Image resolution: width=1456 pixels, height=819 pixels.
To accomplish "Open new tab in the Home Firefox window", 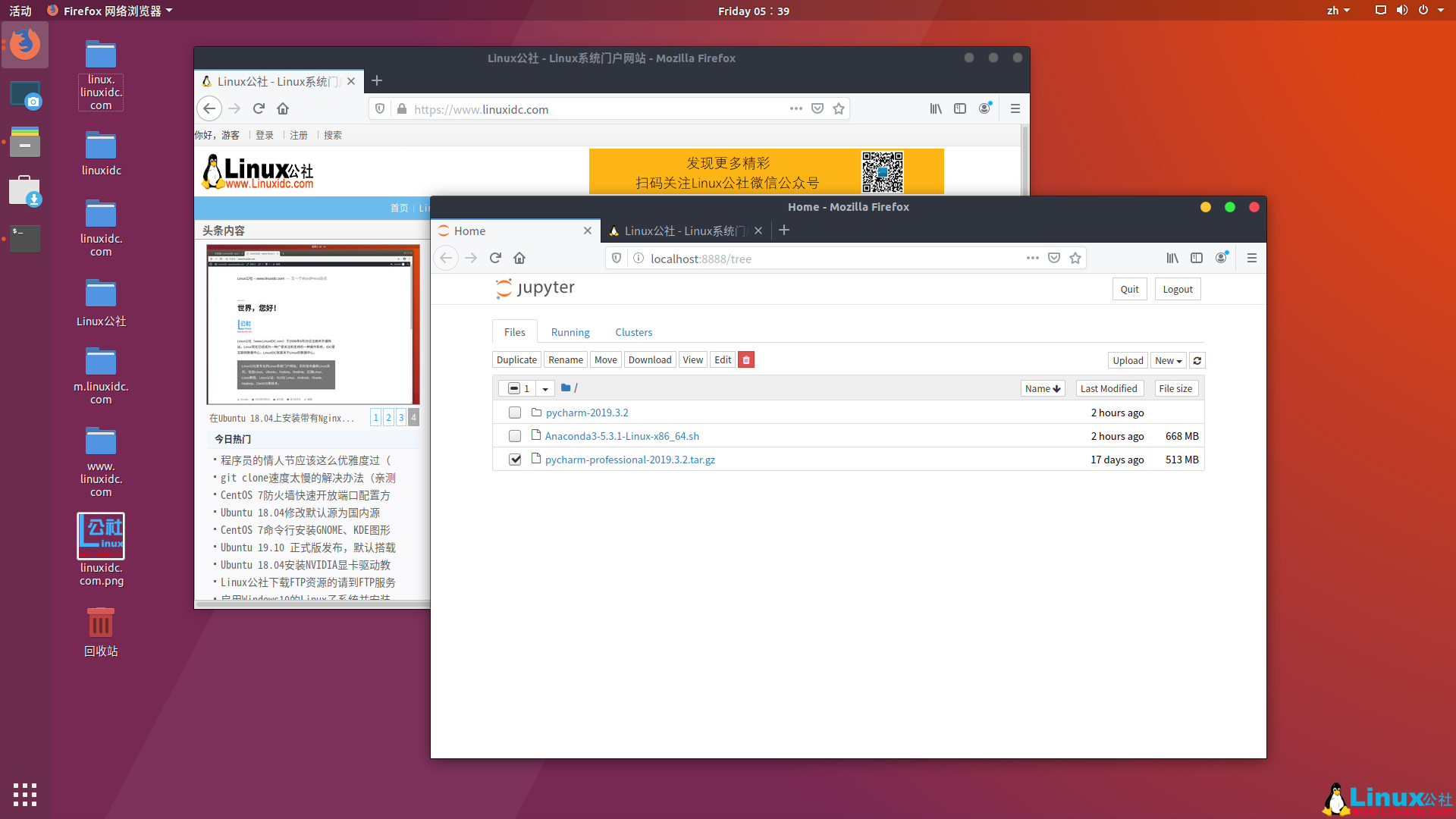I will 784,230.
